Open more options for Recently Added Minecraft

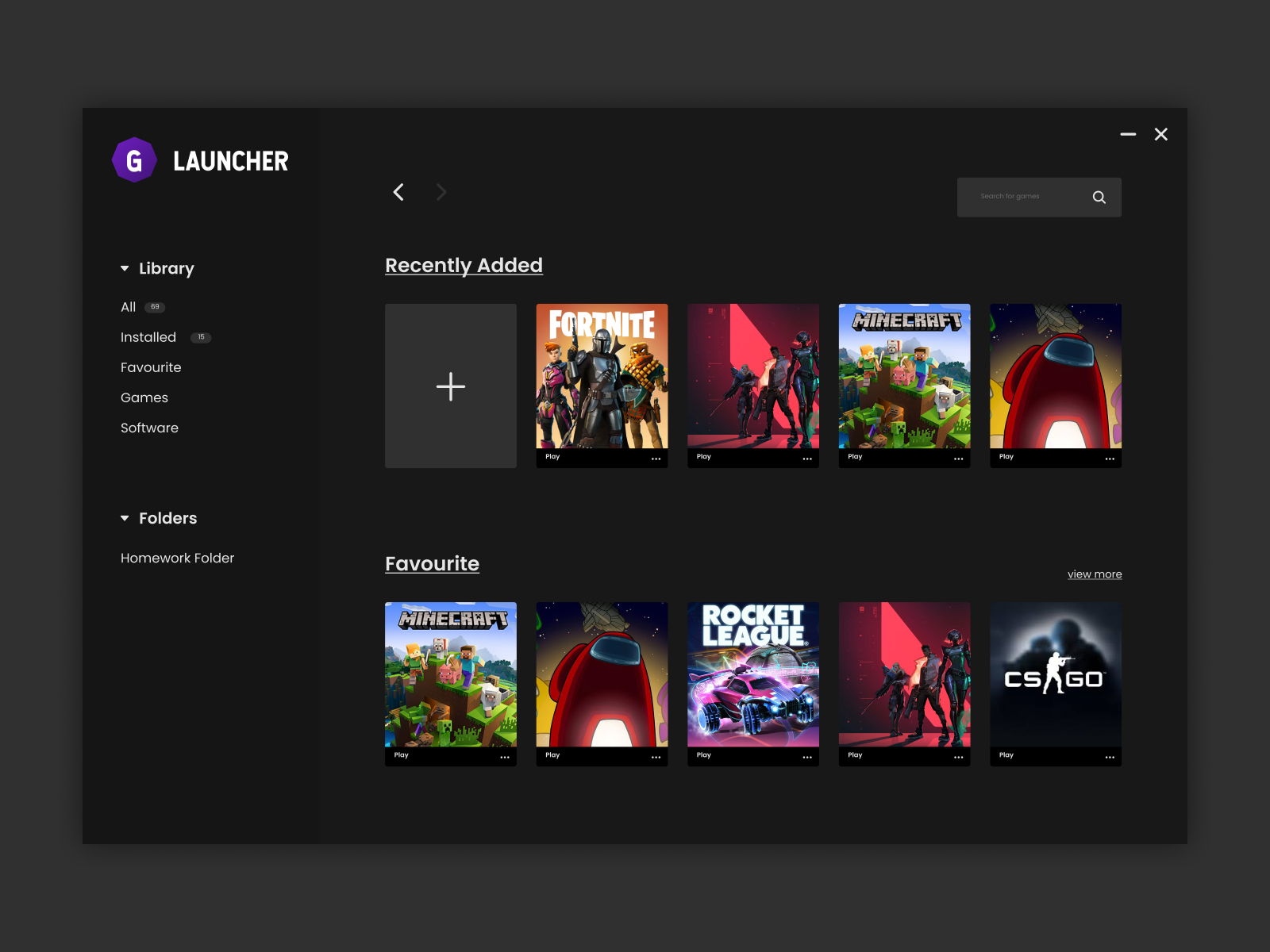(x=959, y=459)
